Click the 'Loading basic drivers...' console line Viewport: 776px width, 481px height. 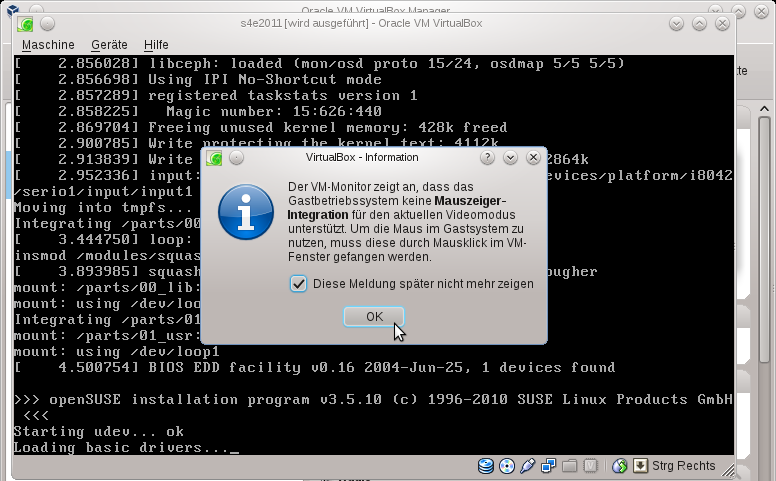click(126, 447)
